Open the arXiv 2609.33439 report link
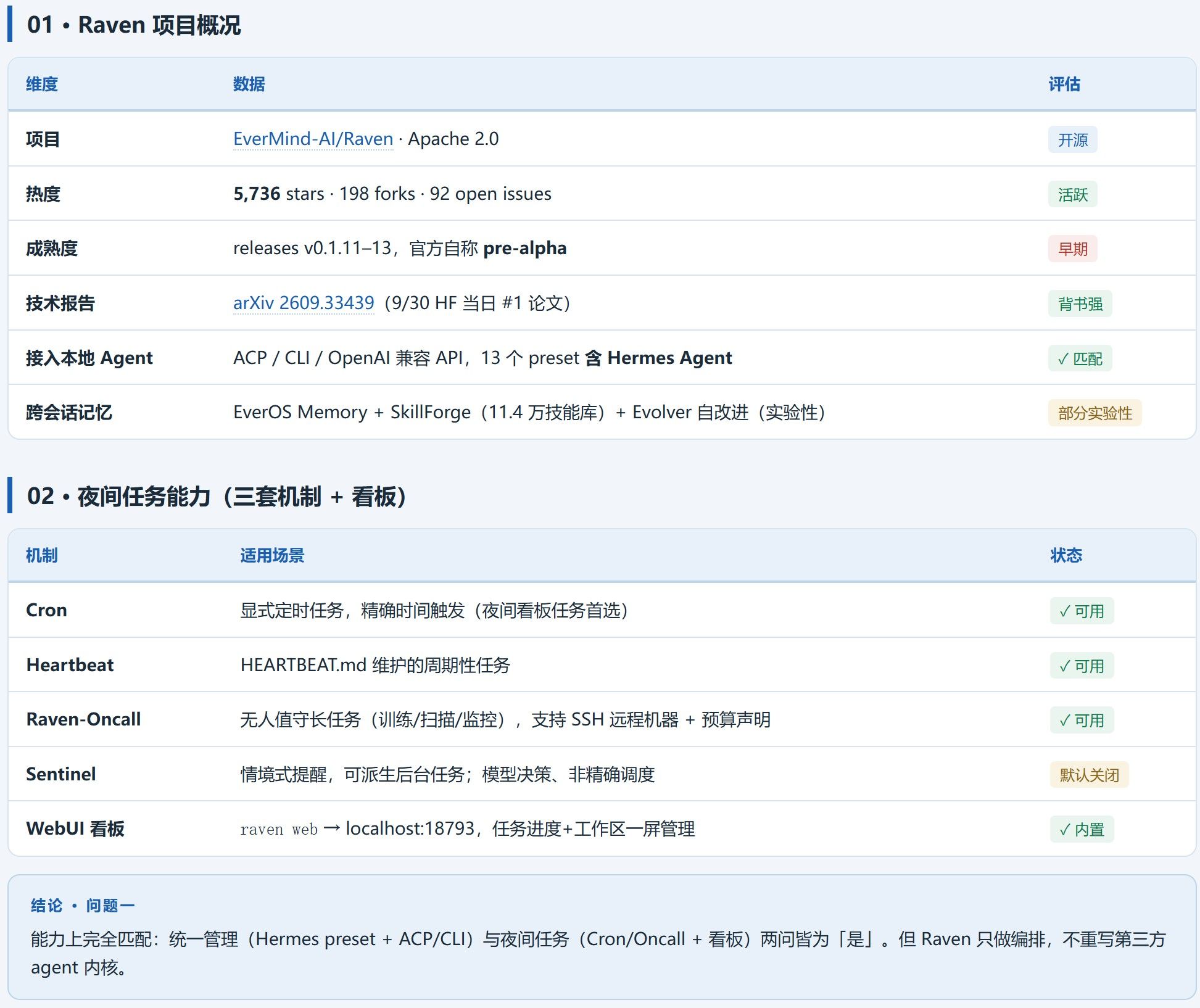This screenshot has width=1200, height=1008. tap(304, 303)
